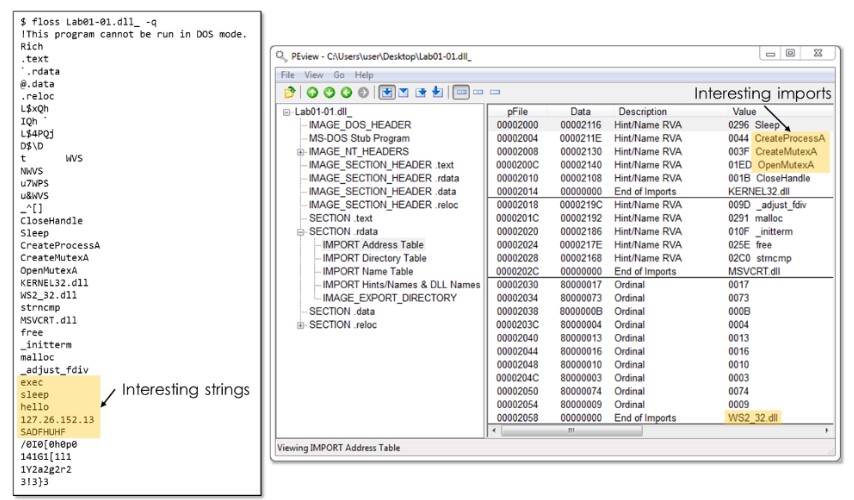854x500 pixels.
Task: Click the grayed-out forward arrow icon
Action: tap(363, 92)
